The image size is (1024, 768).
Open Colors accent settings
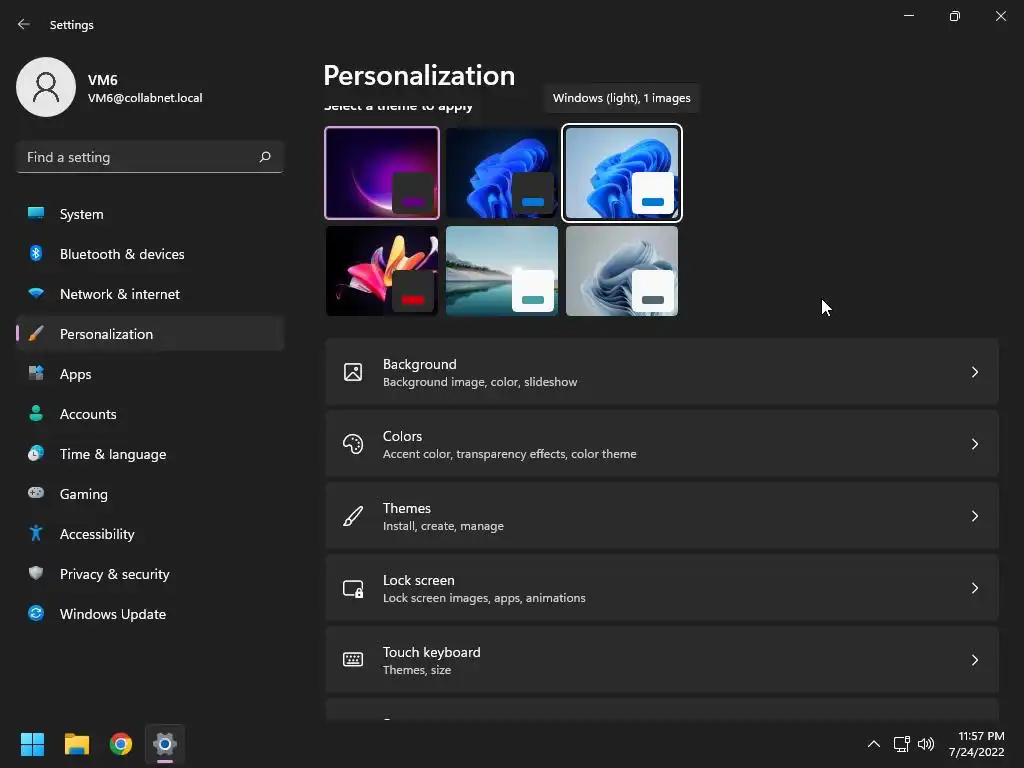pyautogui.click(x=662, y=444)
